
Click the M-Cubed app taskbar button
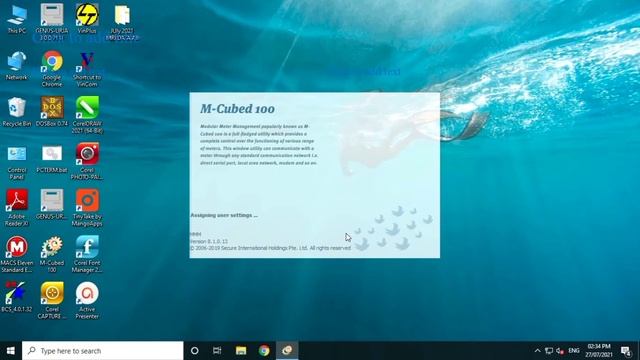pos(287,351)
